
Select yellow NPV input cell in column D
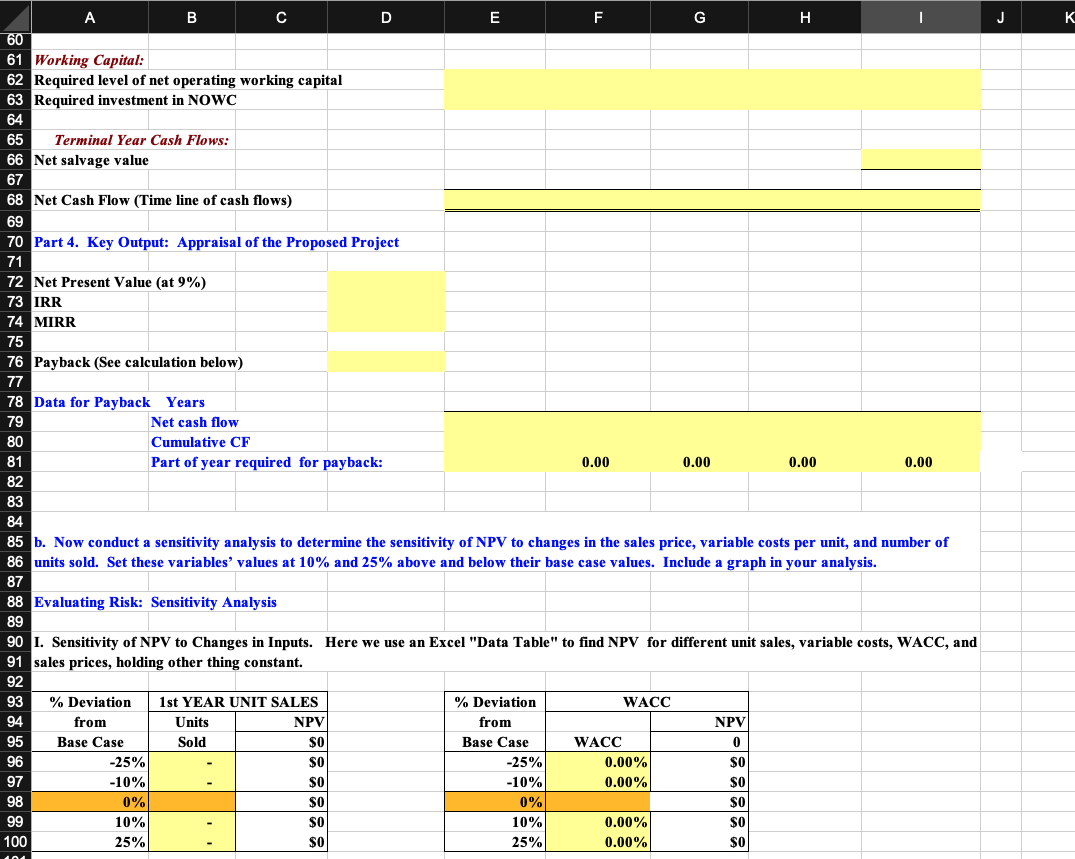(386, 282)
